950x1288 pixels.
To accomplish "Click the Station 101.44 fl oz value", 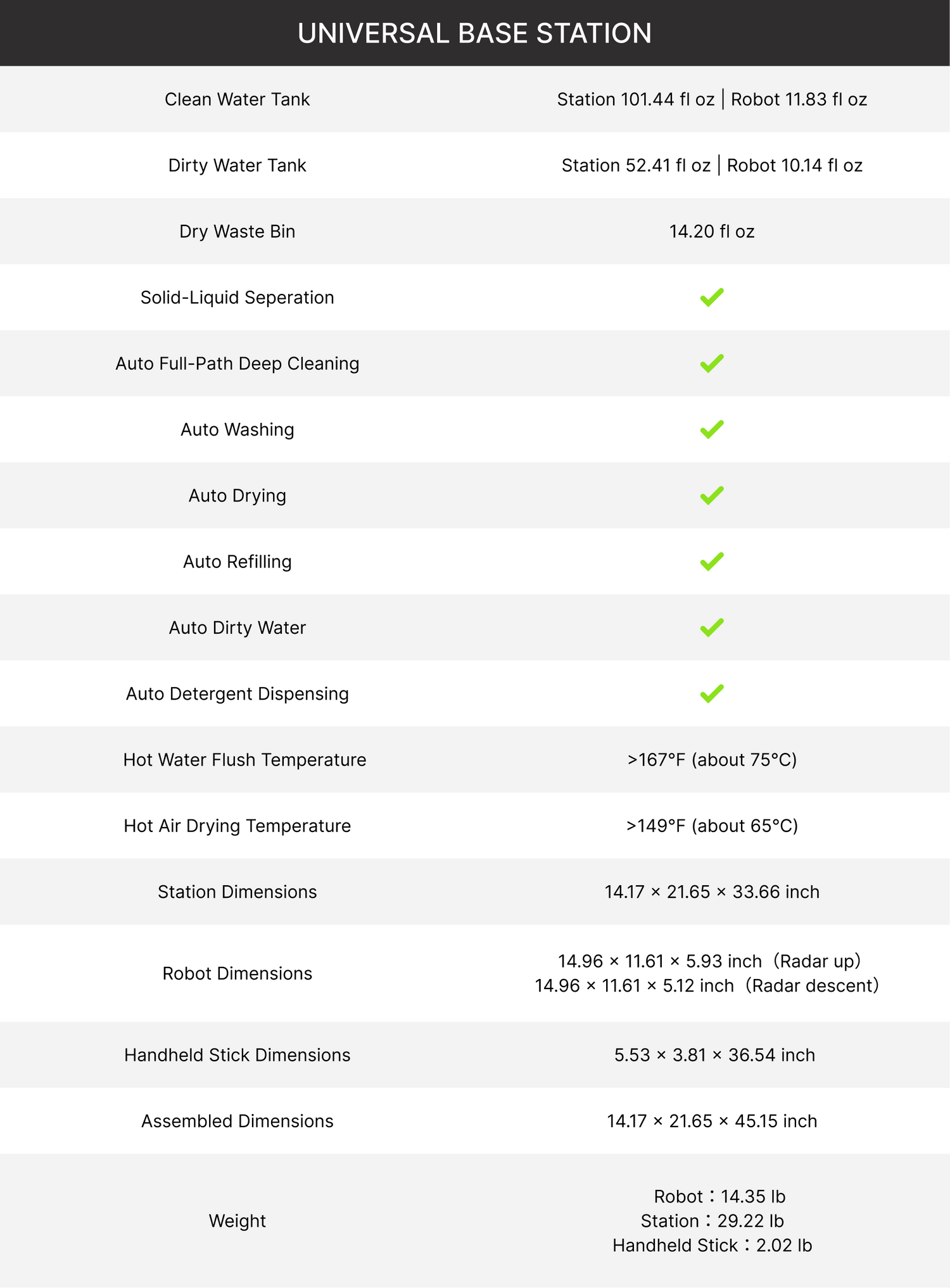I will coord(635,99).
